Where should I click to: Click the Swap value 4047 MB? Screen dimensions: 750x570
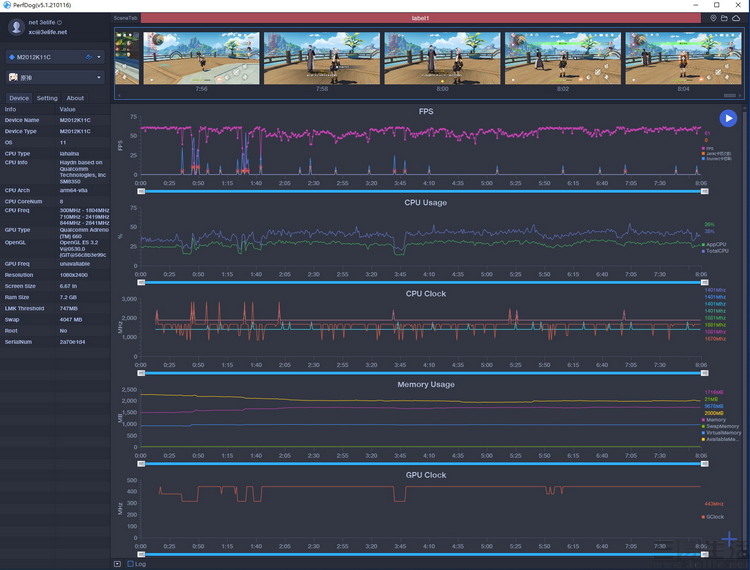[70, 319]
